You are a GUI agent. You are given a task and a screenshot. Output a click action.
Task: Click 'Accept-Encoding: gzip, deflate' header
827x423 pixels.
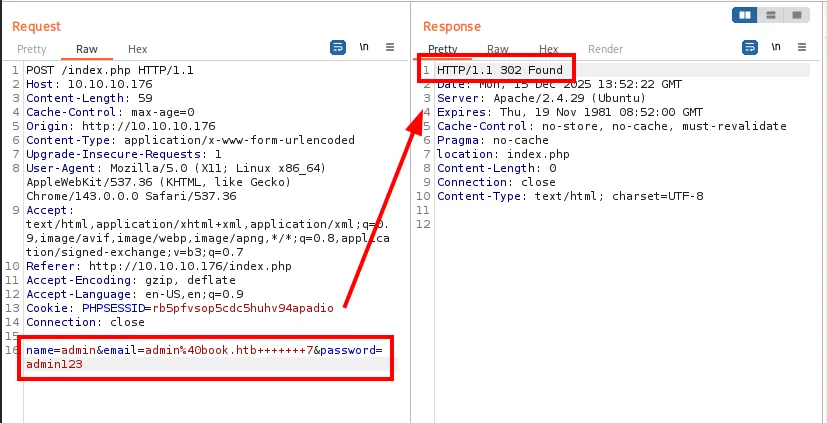[x=131, y=280]
